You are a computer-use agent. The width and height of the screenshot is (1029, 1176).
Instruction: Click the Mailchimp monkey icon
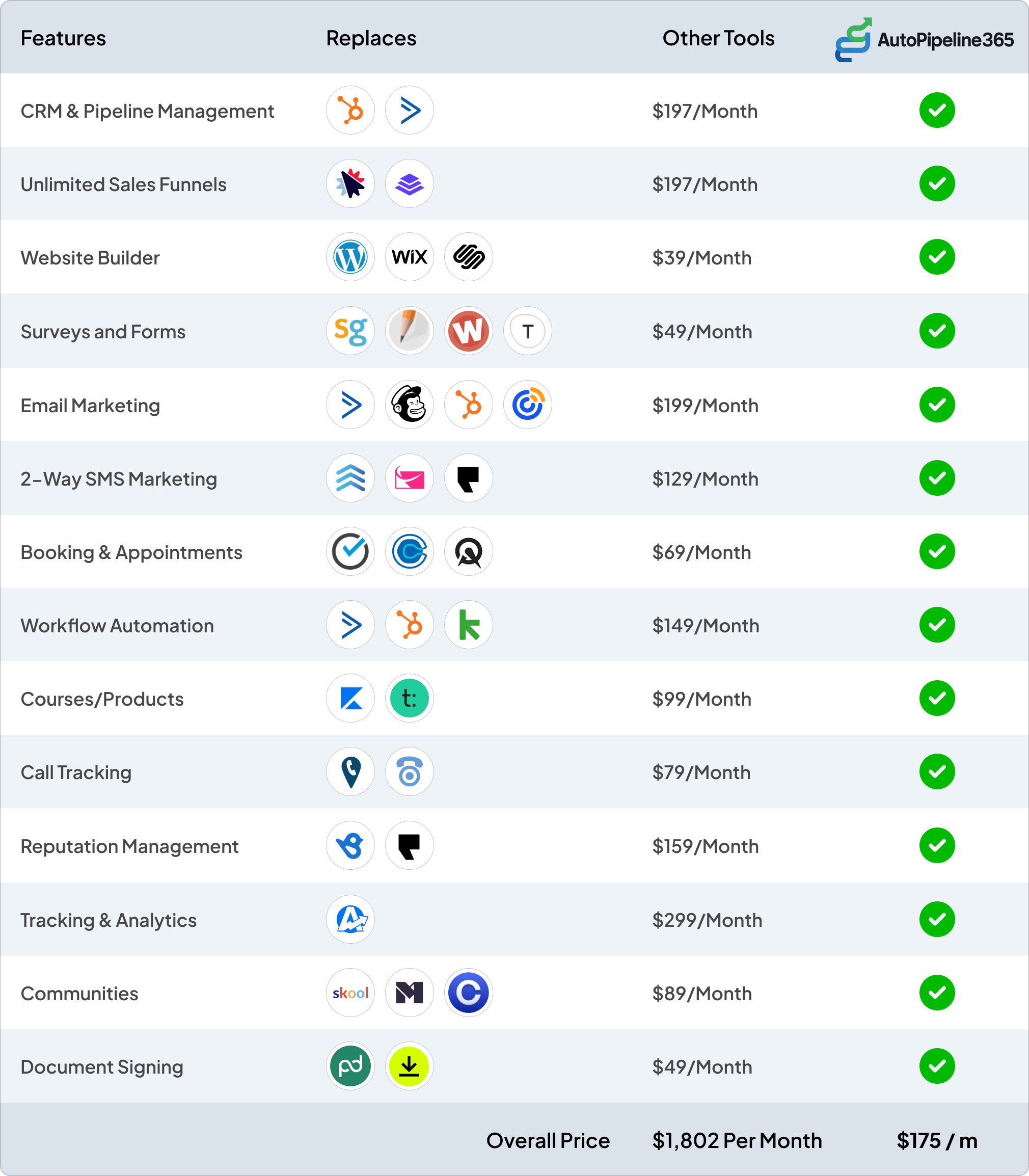410,405
